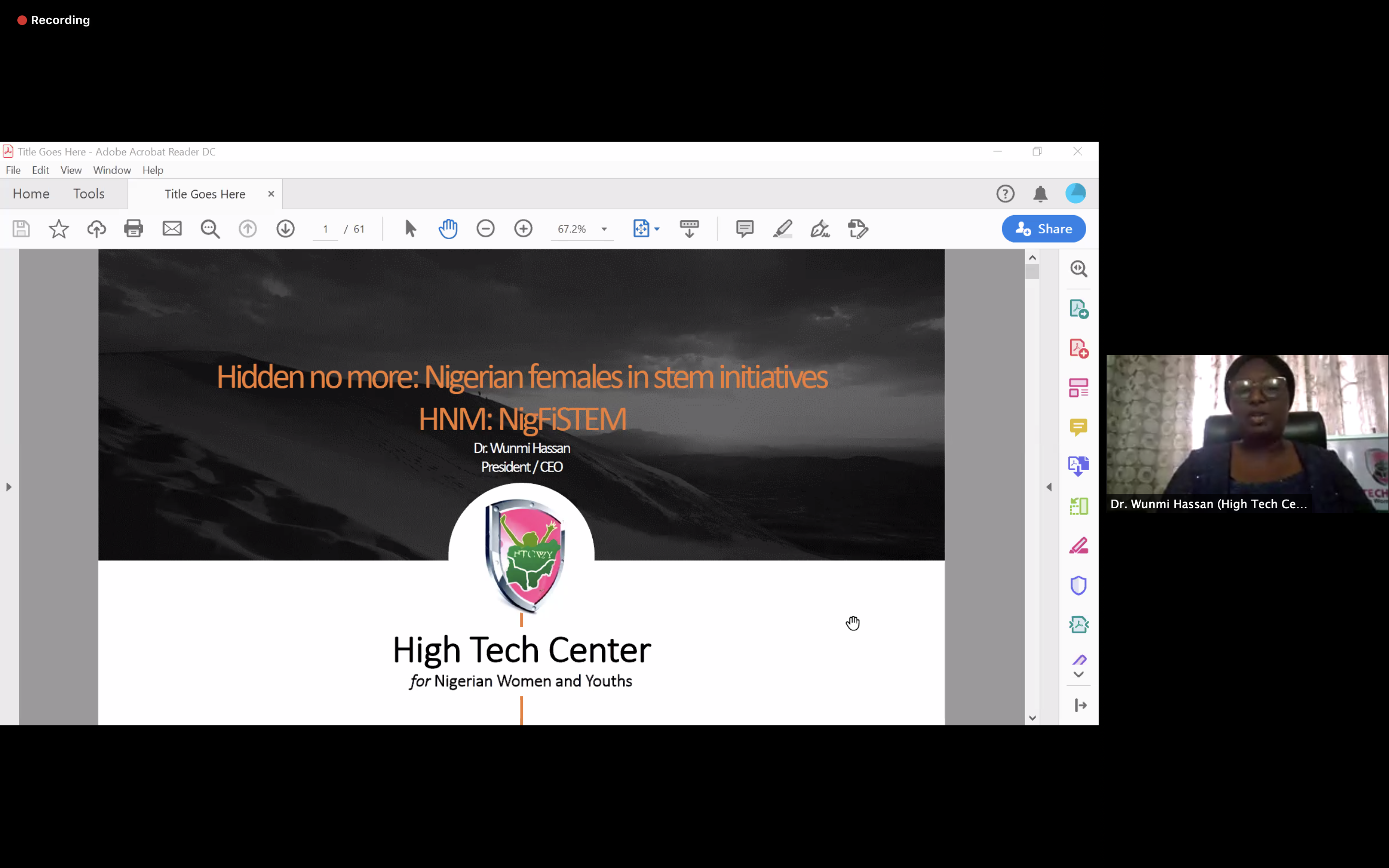The width and height of the screenshot is (1389, 868).
Task: Click the fit page icon
Action: 641,229
